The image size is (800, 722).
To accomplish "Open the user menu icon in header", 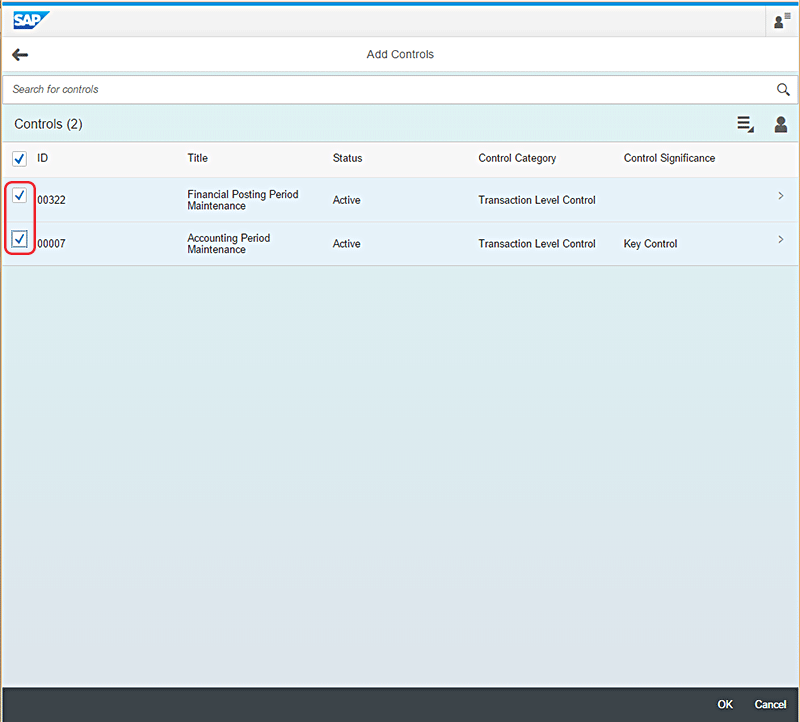I will pos(781,21).
